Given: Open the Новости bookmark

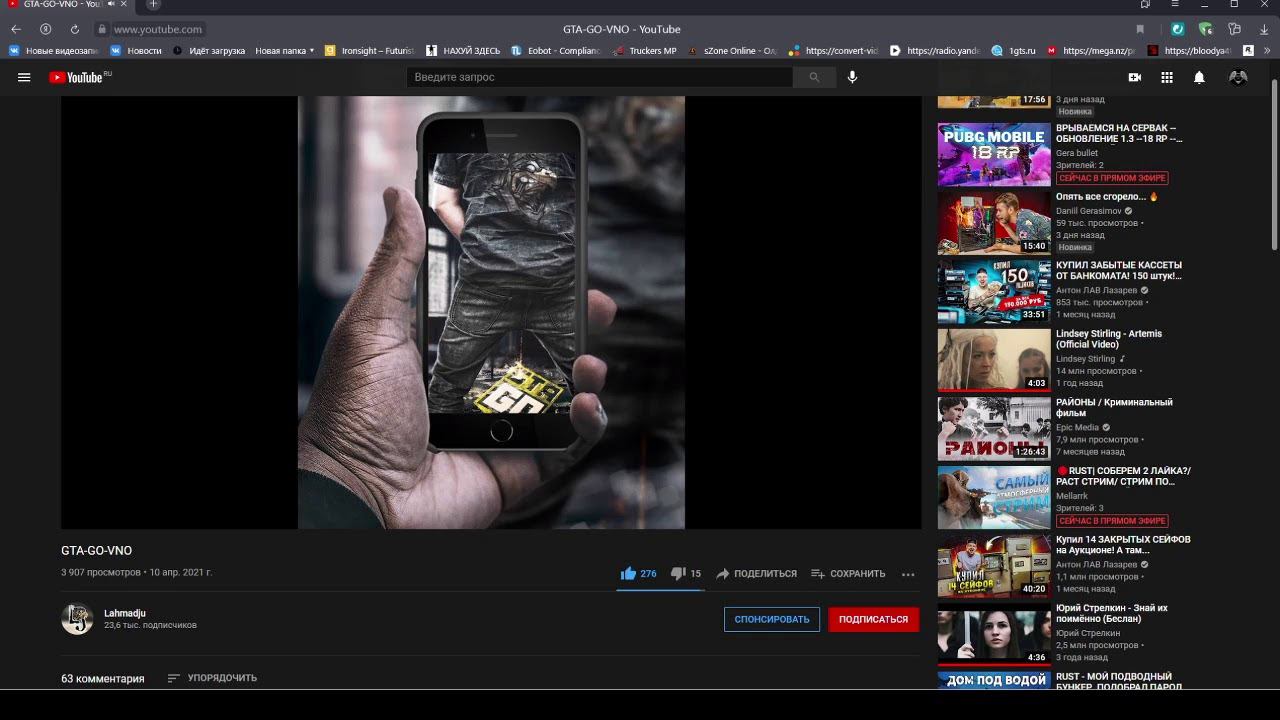Looking at the screenshot, I should coord(136,50).
